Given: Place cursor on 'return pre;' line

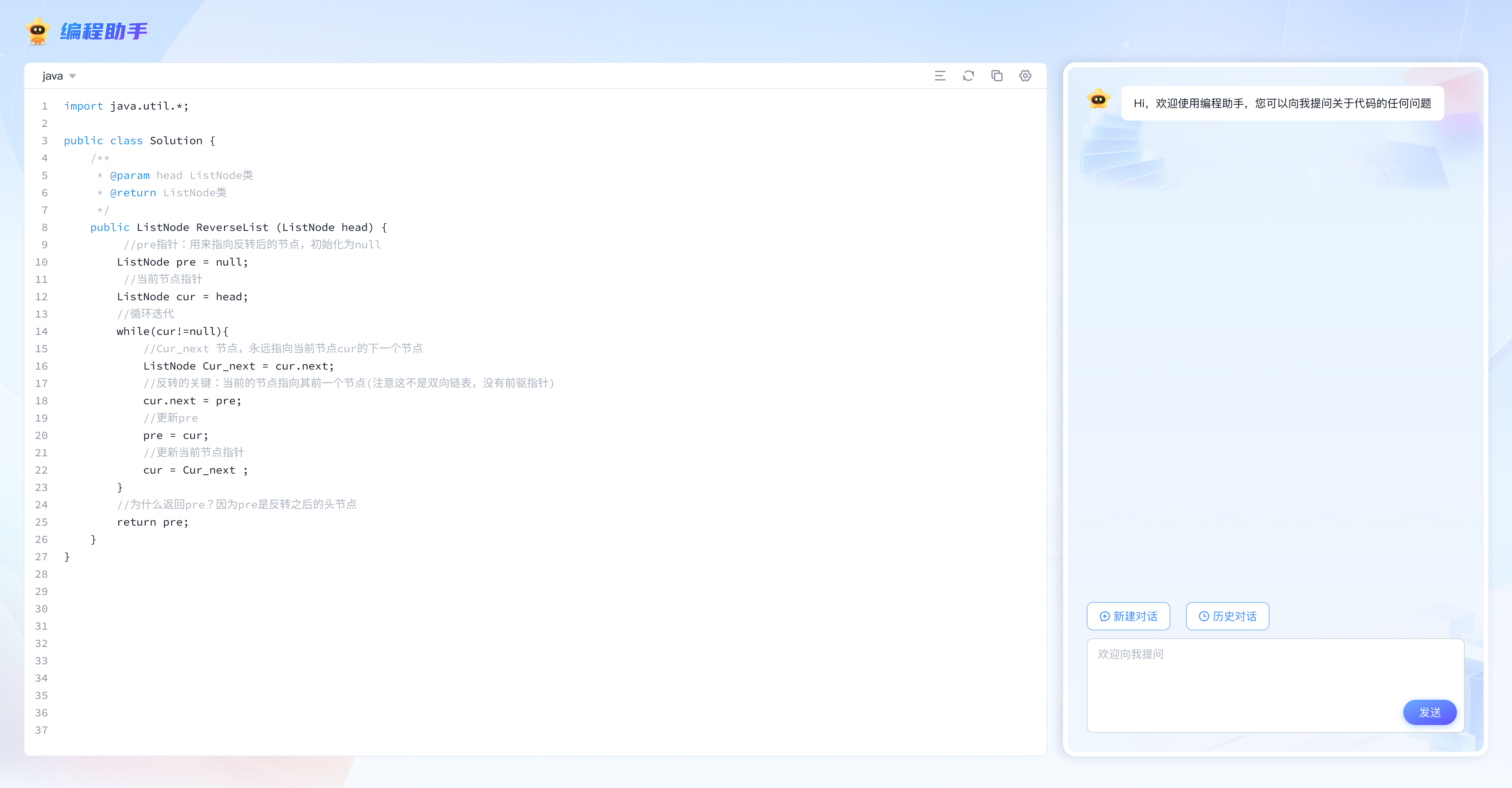Looking at the screenshot, I should [153, 522].
